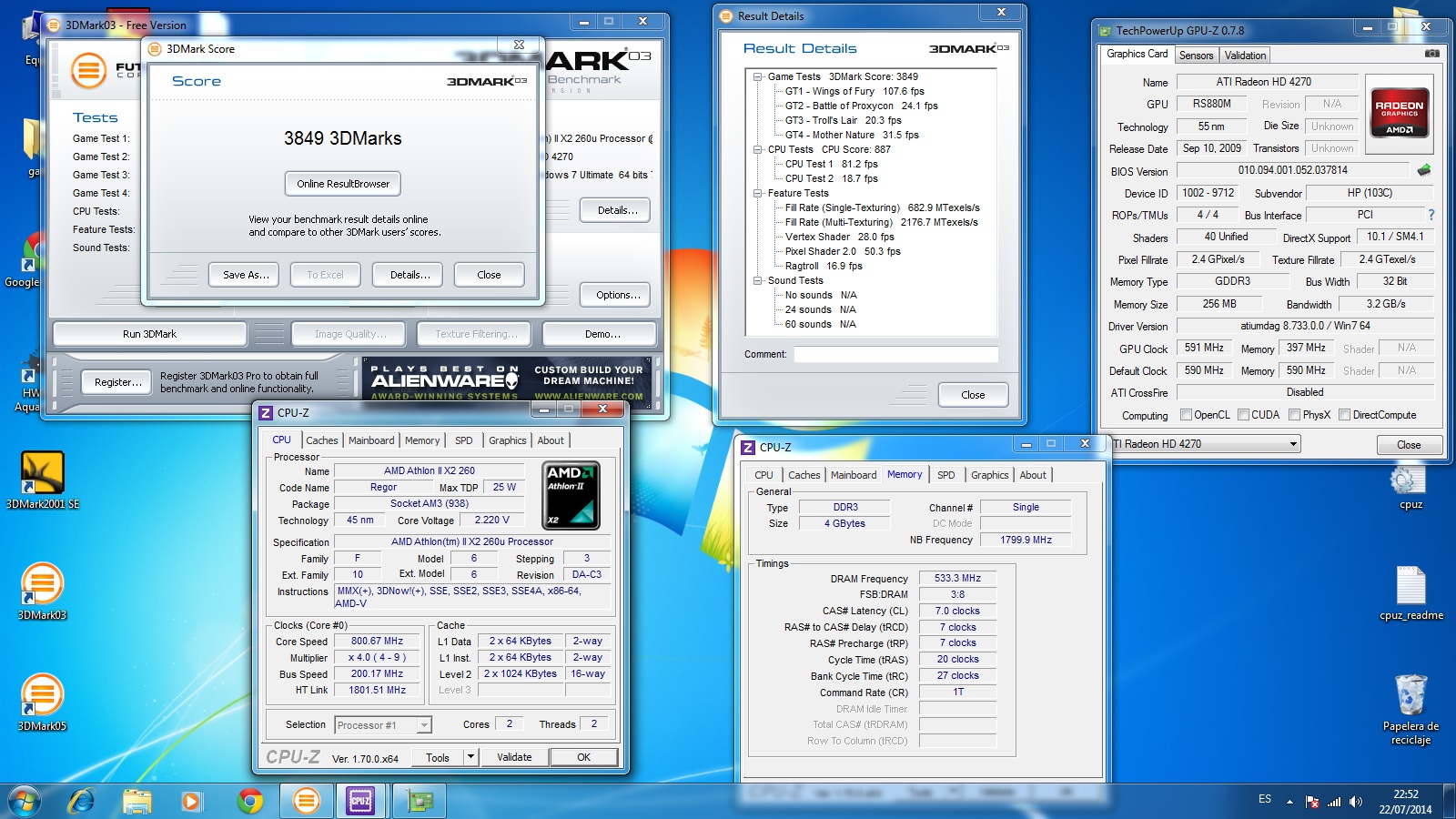Open SPD tab in memory CPU-Z window
Viewport: 1456px width, 819px height.
pyautogui.click(x=945, y=475)
